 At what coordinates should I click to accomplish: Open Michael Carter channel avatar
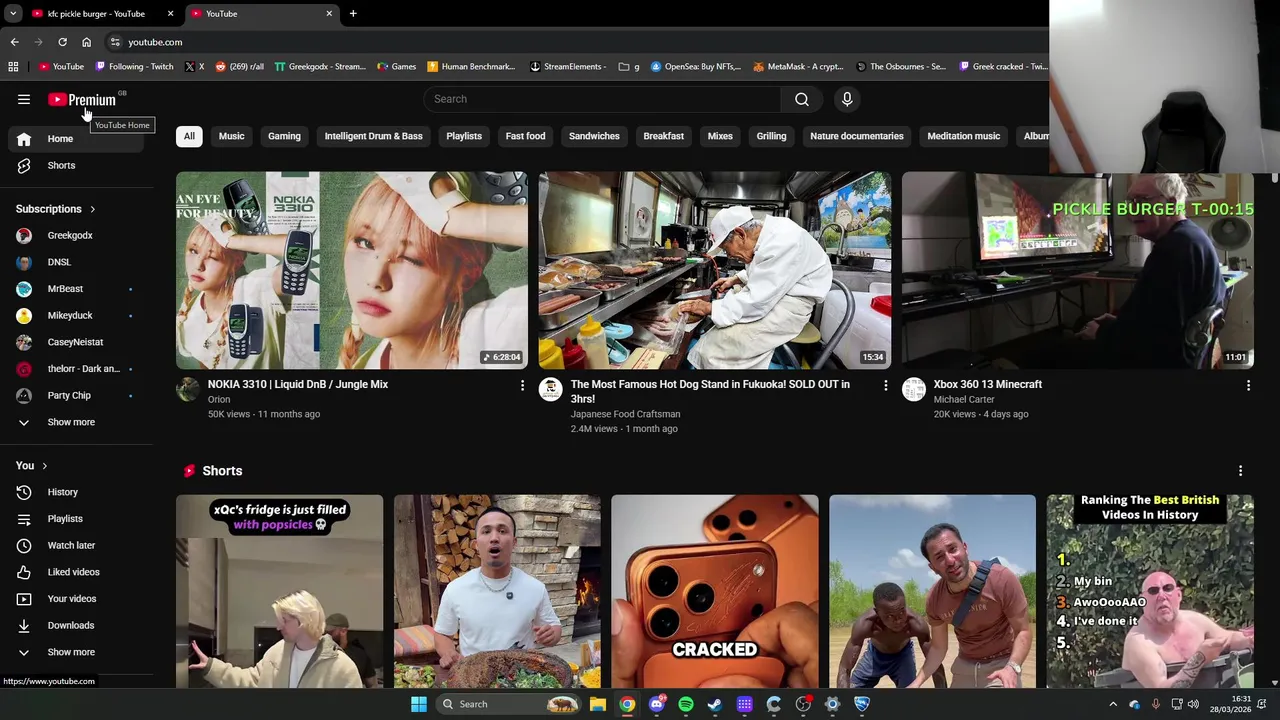point(914,389)
